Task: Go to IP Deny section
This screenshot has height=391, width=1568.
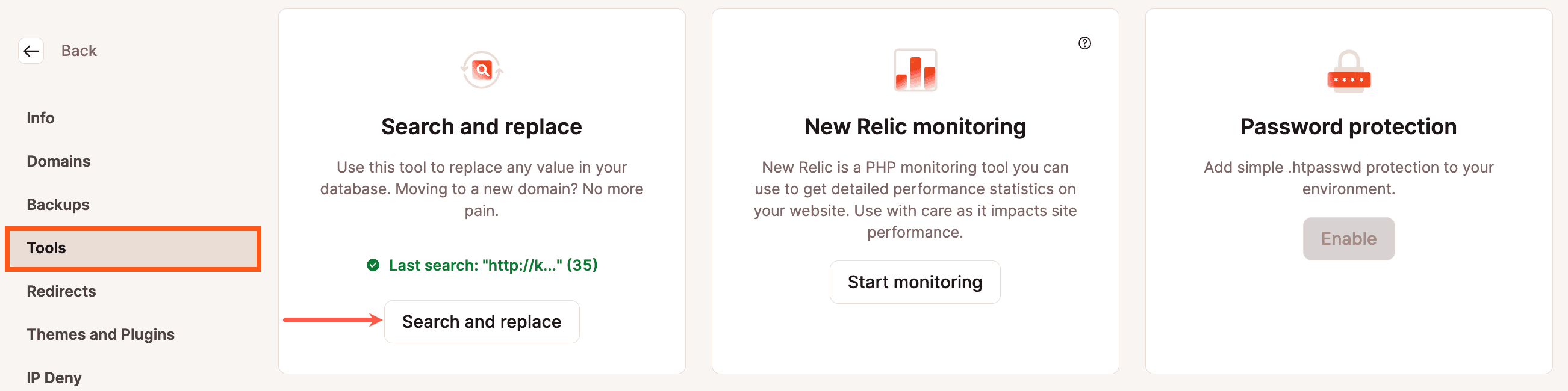Action: coord(54,378)
